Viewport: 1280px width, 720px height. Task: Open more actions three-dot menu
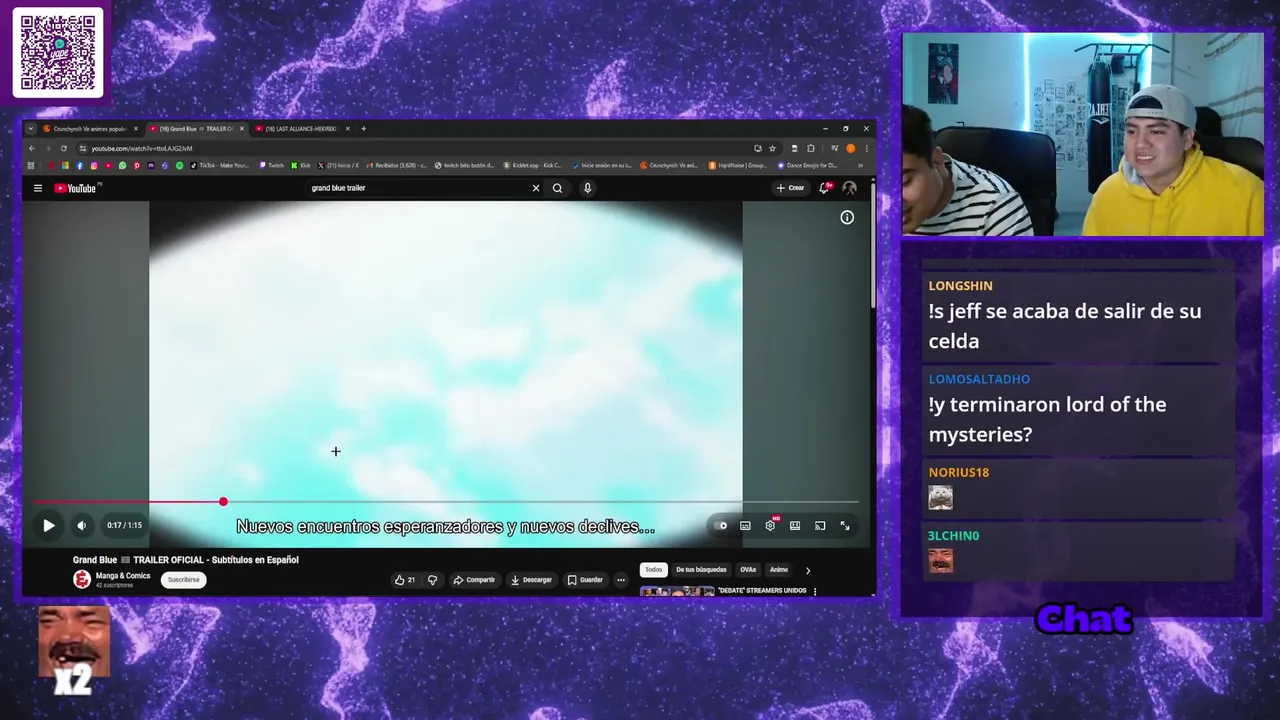[620, 580]
